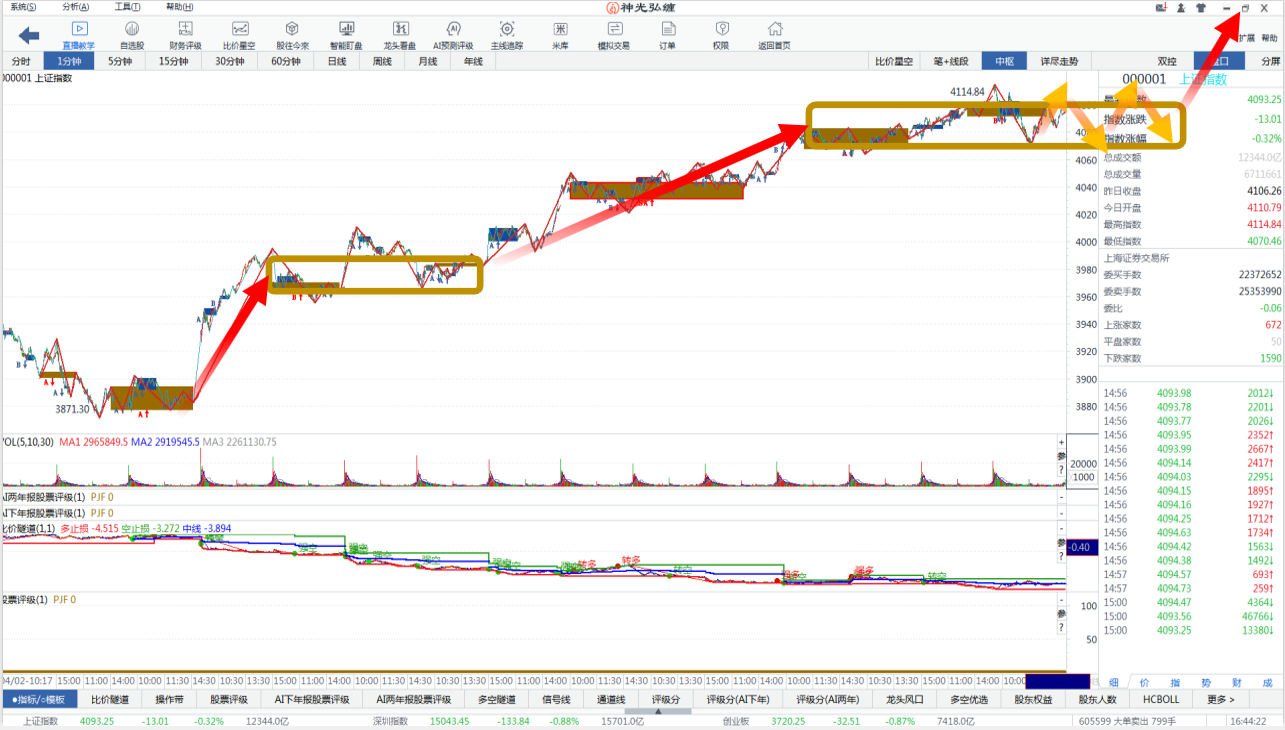Toggle 笔+线段 chart overlay
Image resolution: width=1285 pixels, height=730 pixels.
[950, 61]
